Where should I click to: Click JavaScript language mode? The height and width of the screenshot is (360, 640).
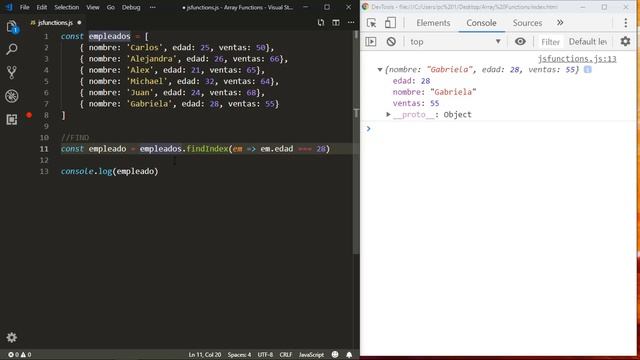click(311, 355)
